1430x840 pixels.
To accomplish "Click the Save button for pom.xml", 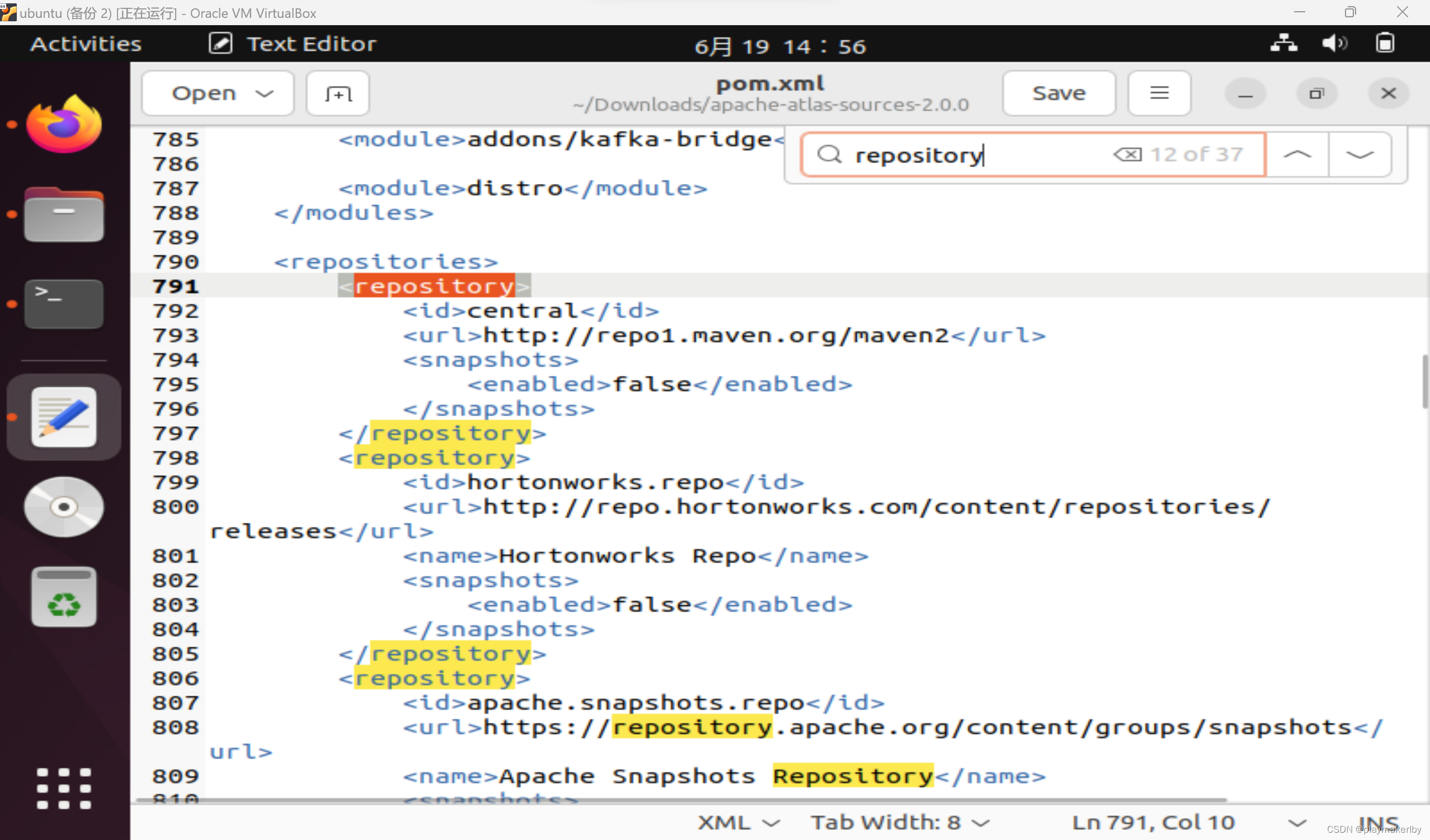I will [x=1058, y=92].
